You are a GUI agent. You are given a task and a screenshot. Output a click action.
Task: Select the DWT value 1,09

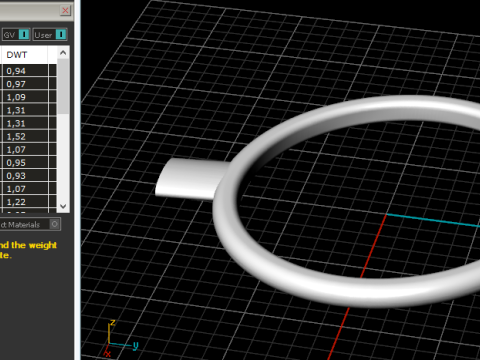[25, 97]
